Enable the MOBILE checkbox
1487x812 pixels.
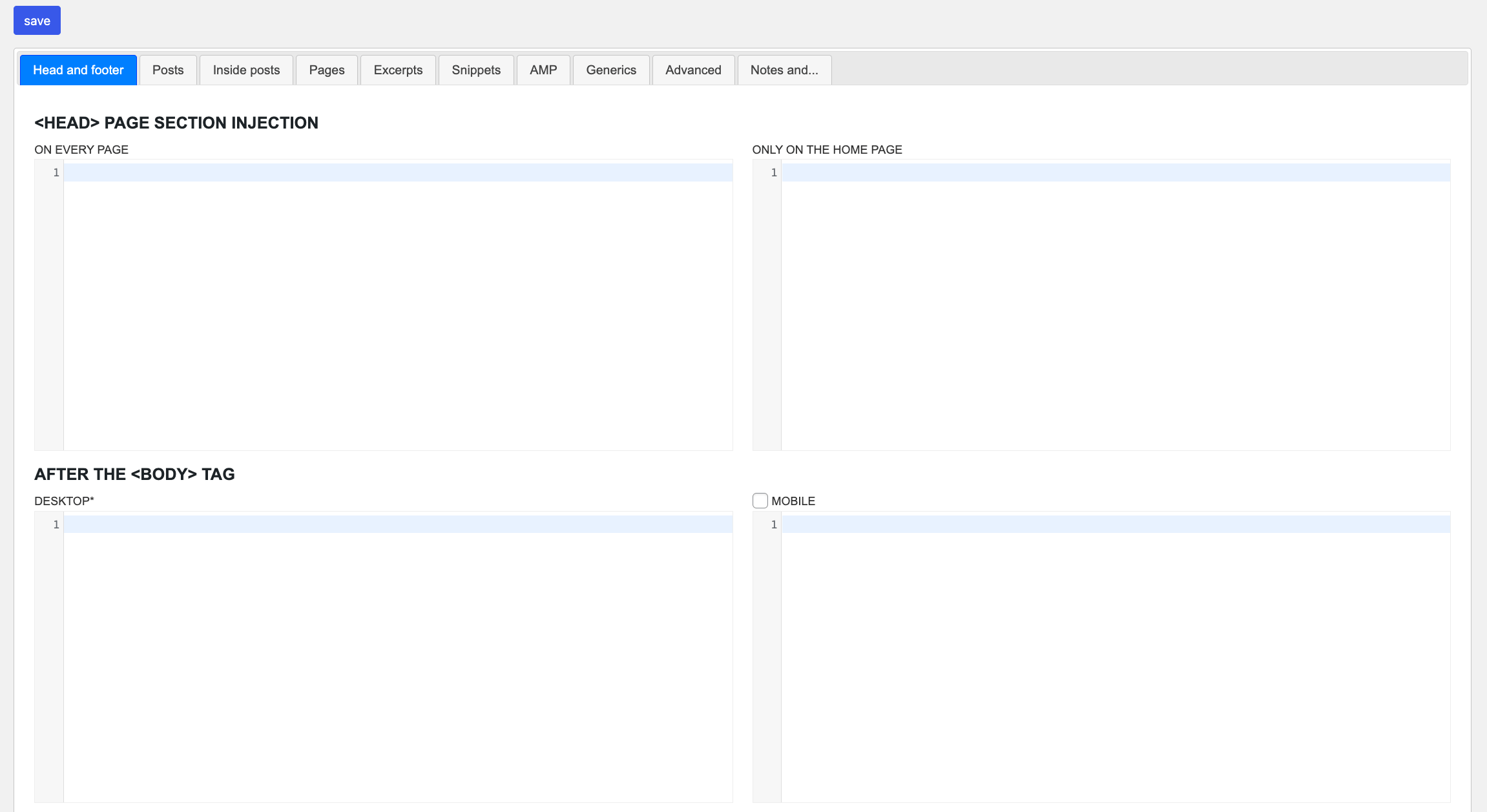point(760,500)
